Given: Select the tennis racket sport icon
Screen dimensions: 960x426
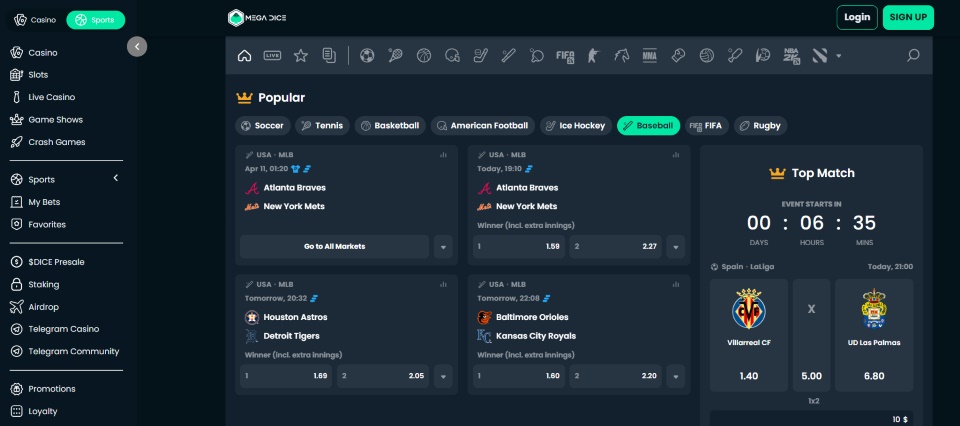Looking at the screenshot, I should coord(395,56).
